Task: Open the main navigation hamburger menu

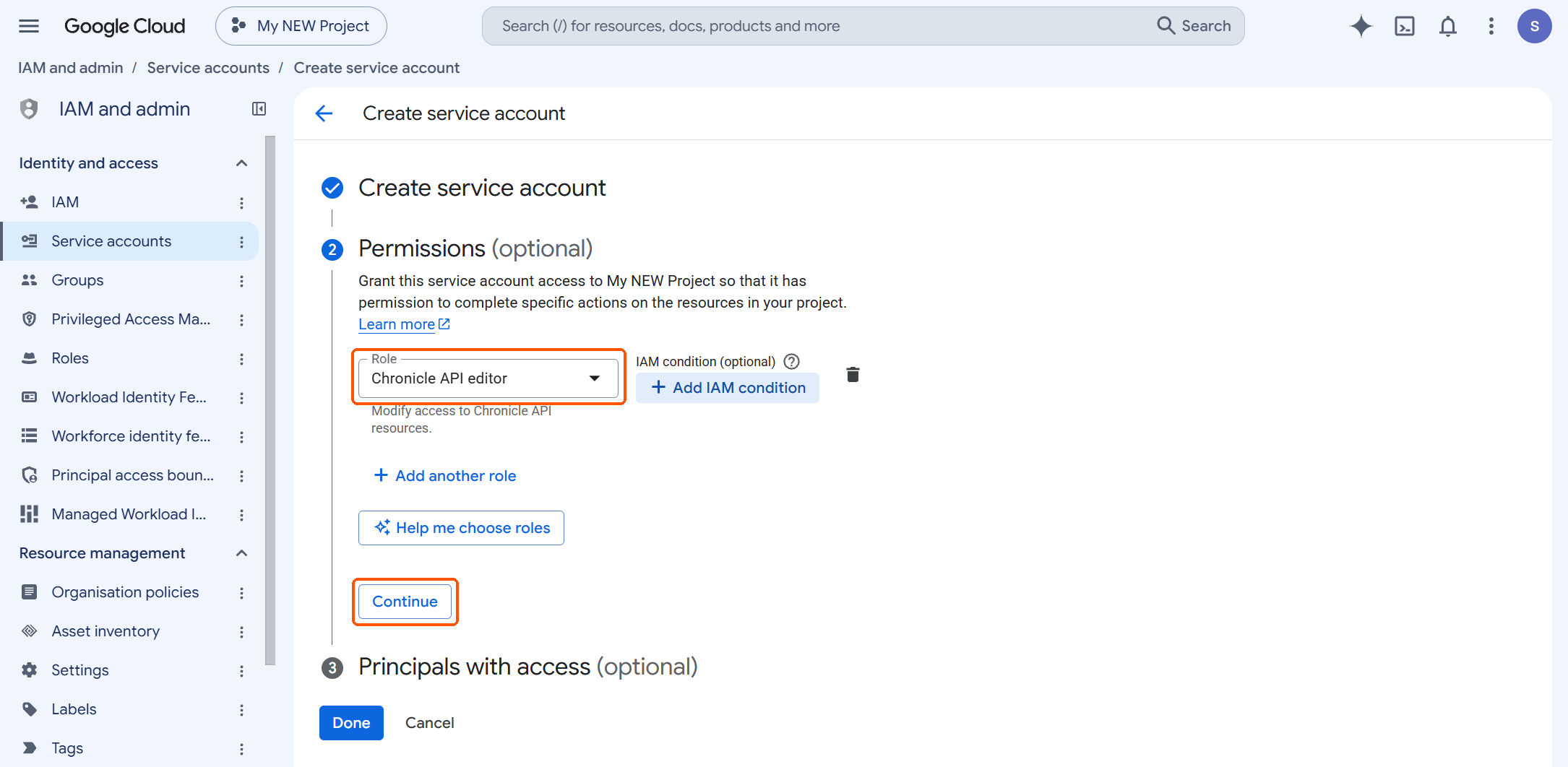Action: point(29,26)
